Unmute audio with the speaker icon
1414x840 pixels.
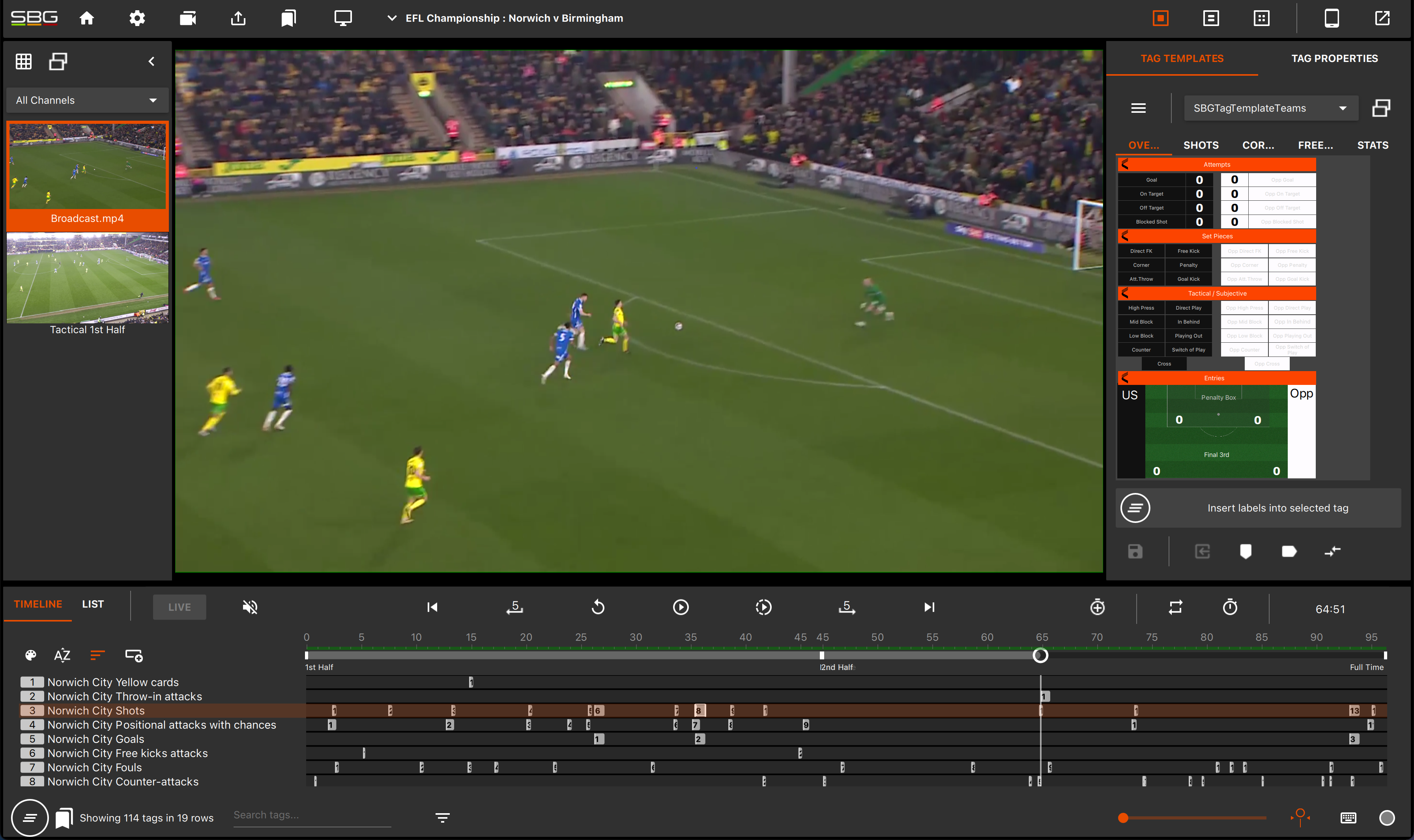(x=250, y=607)
